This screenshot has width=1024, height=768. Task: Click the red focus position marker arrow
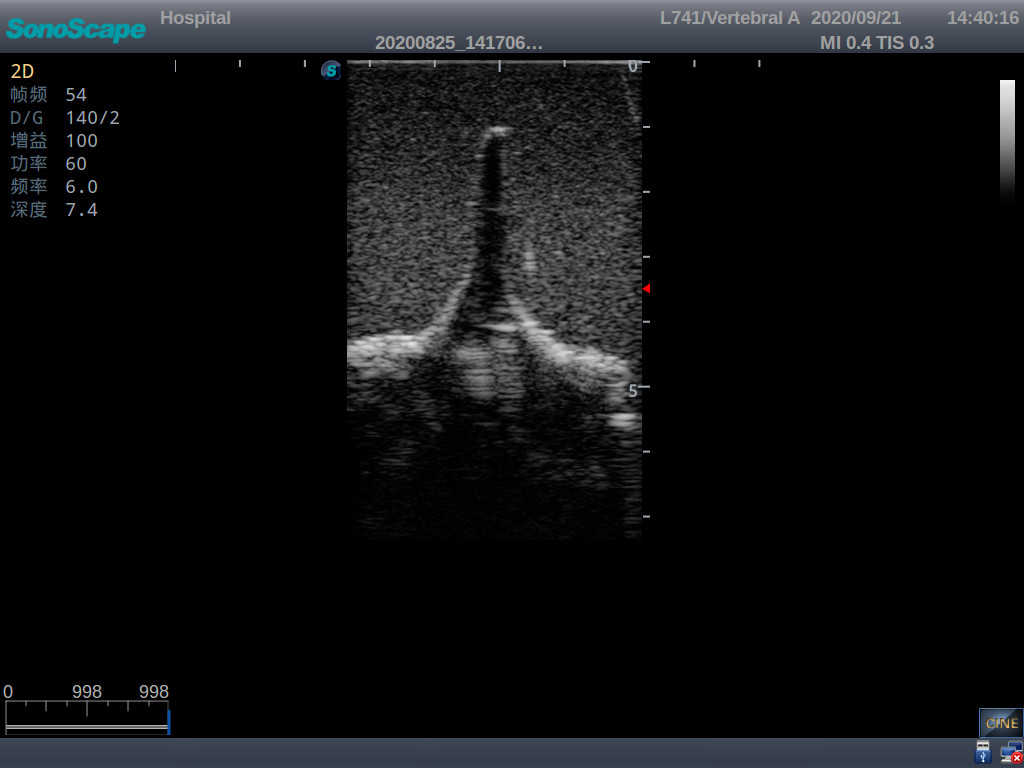(647, 288)
